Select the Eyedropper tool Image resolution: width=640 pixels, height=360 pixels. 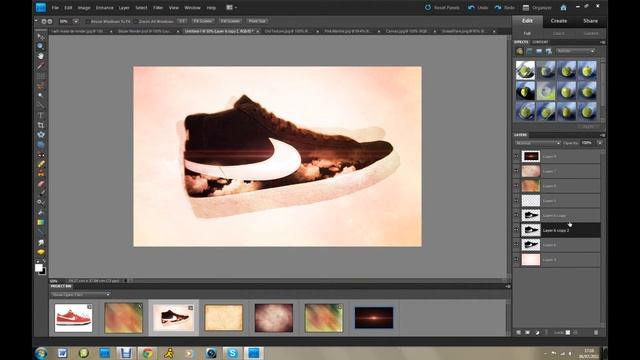click(x=40, y=66)
